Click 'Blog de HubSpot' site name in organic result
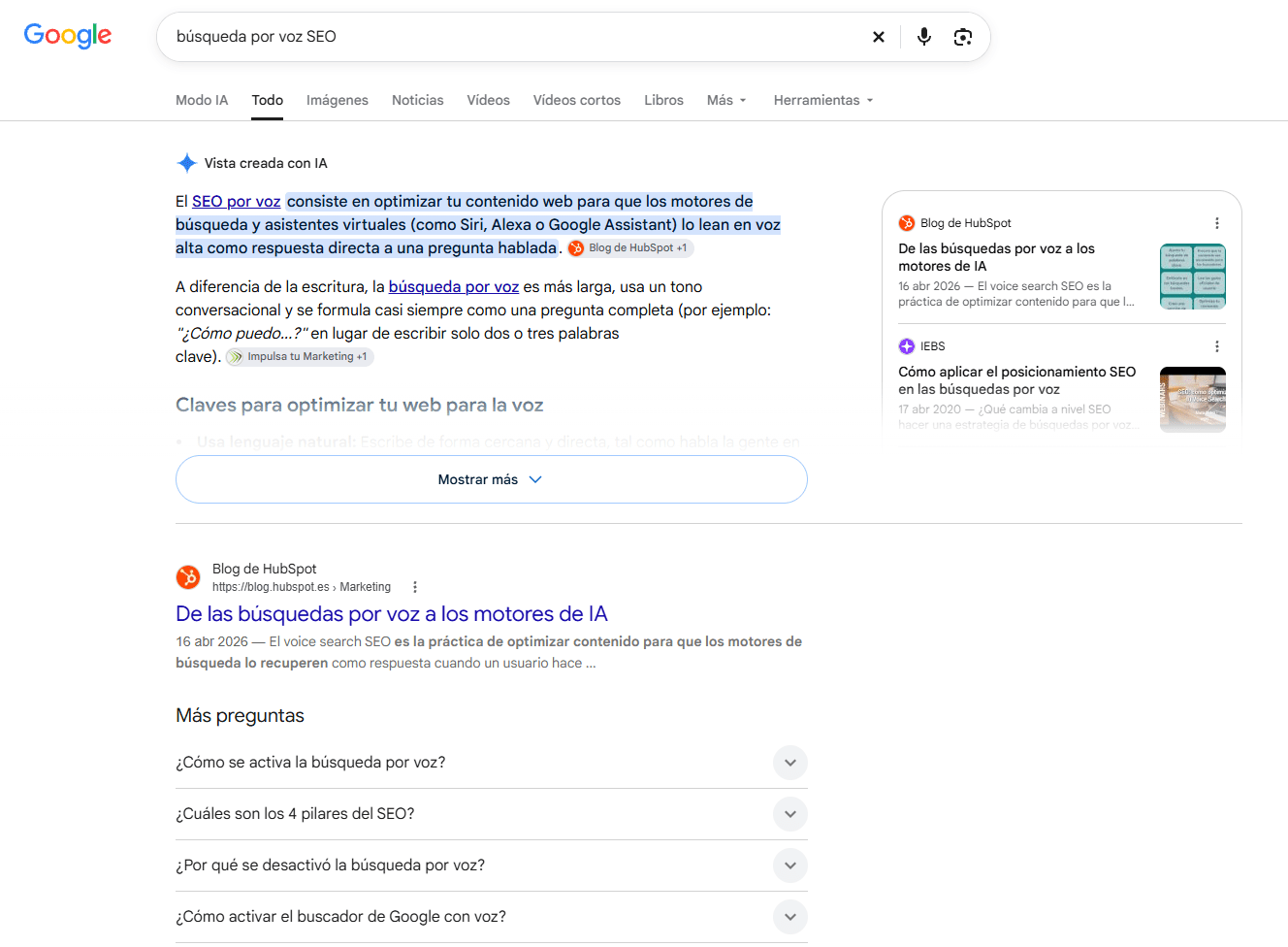This screenshot has width=1288, height=947. 265,569
